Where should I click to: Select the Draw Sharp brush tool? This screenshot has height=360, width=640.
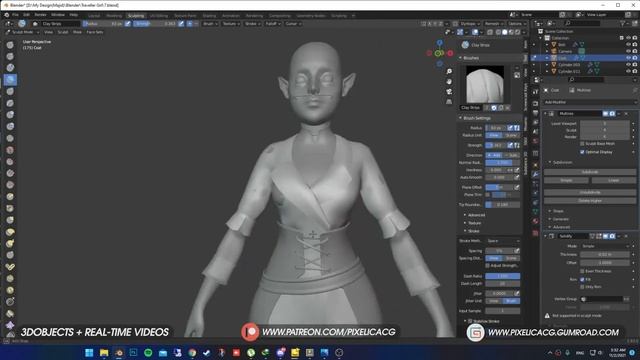(x=10, y=56)
